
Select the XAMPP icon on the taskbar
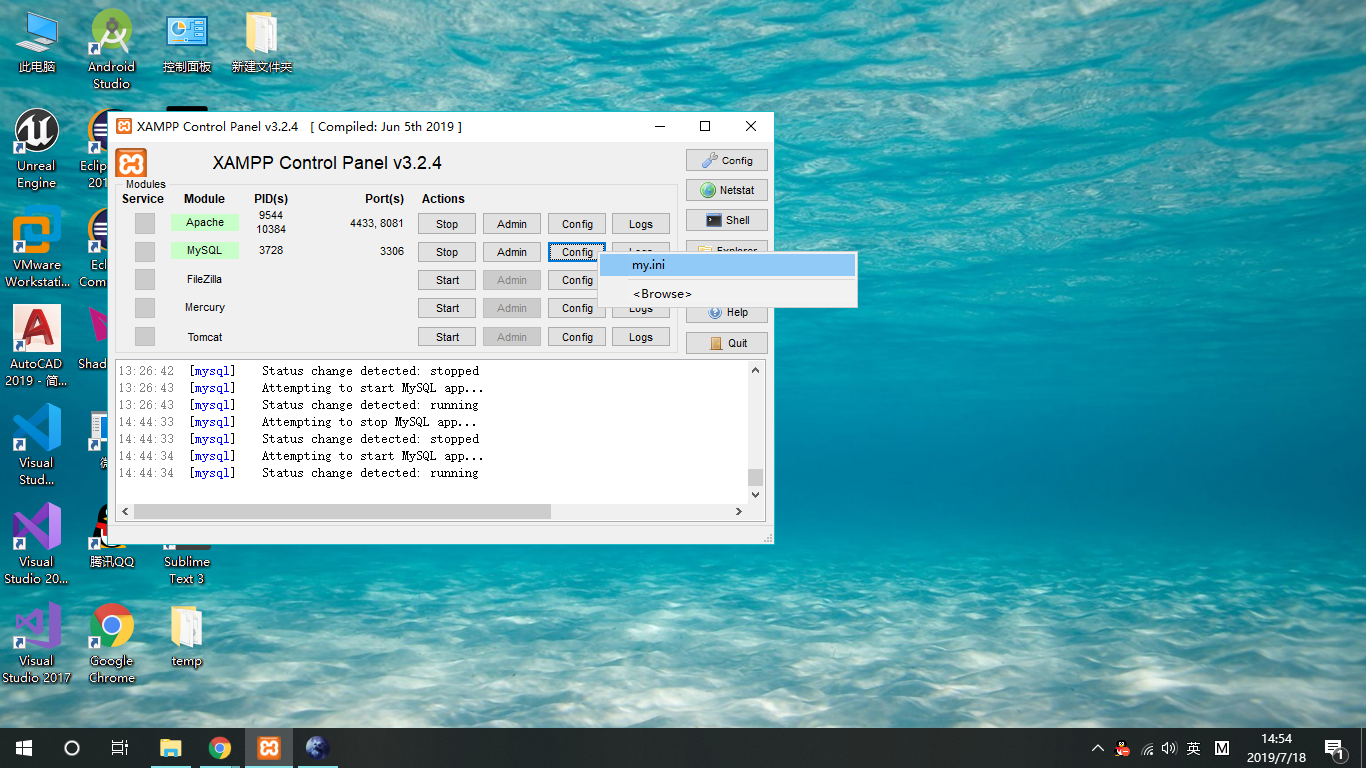click(x=268, y=747)
